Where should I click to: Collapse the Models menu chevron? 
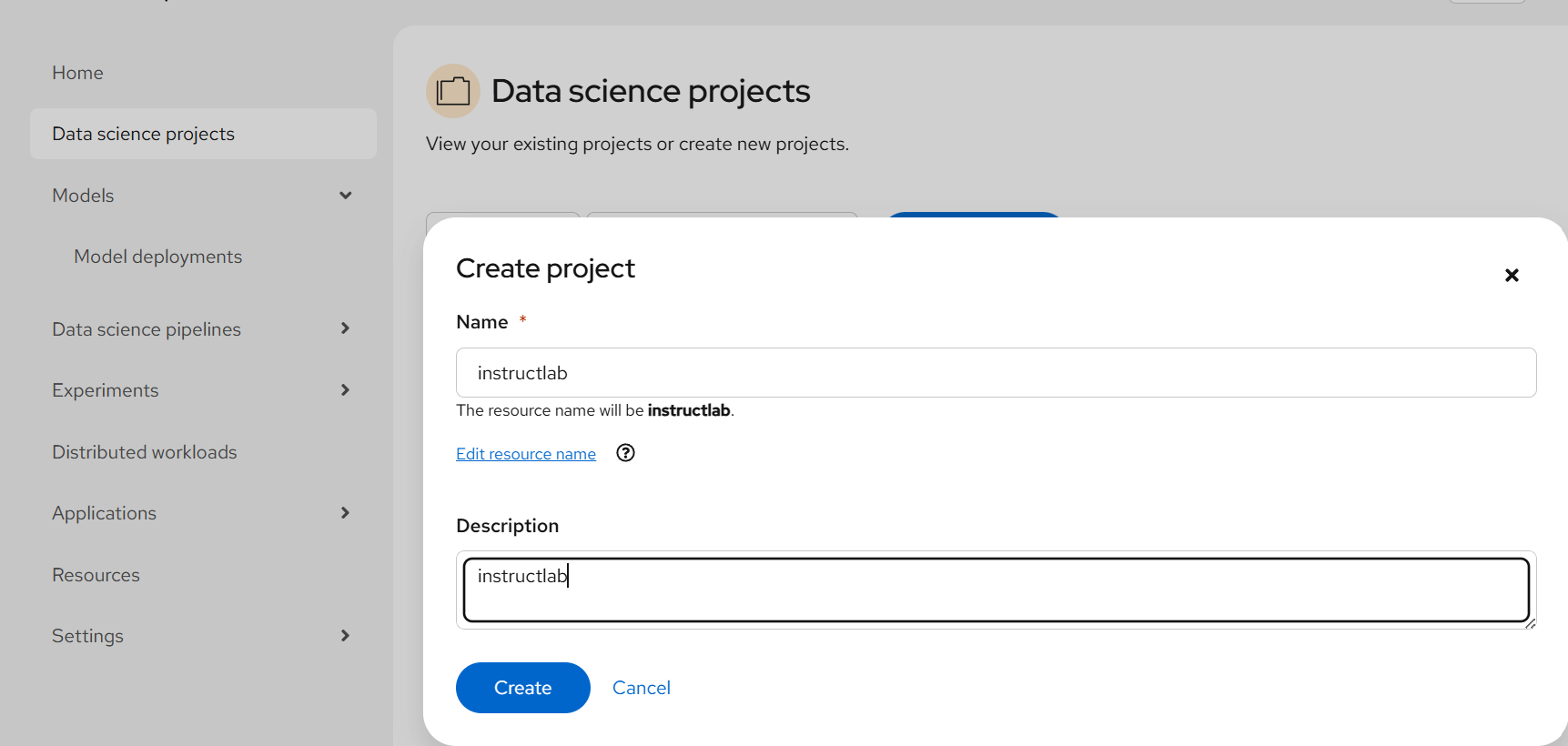pyautogui.click(x=346, y=196)
